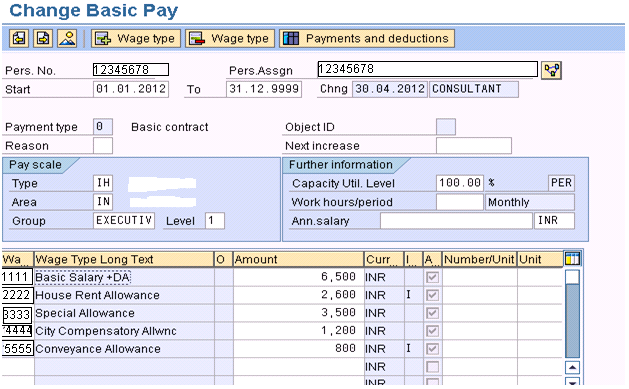Screen dimensions: 629x389
Task: Click the Chng date 30.04.2012 field
Action: tap(390, 89)
